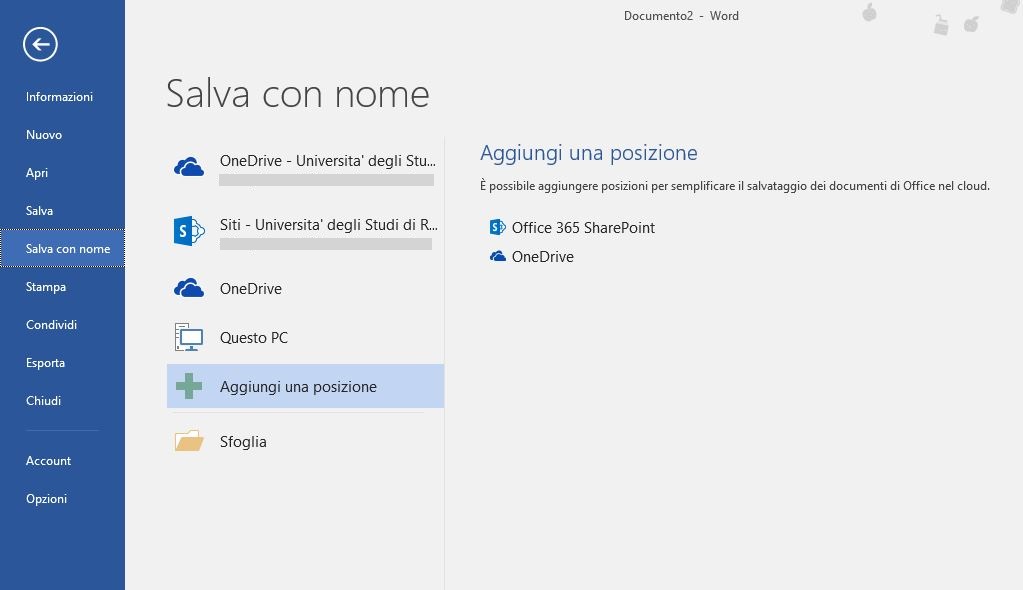
Task: Choose Chiudi to close the document
Action: pyautogui.click(x=43, y=400)
